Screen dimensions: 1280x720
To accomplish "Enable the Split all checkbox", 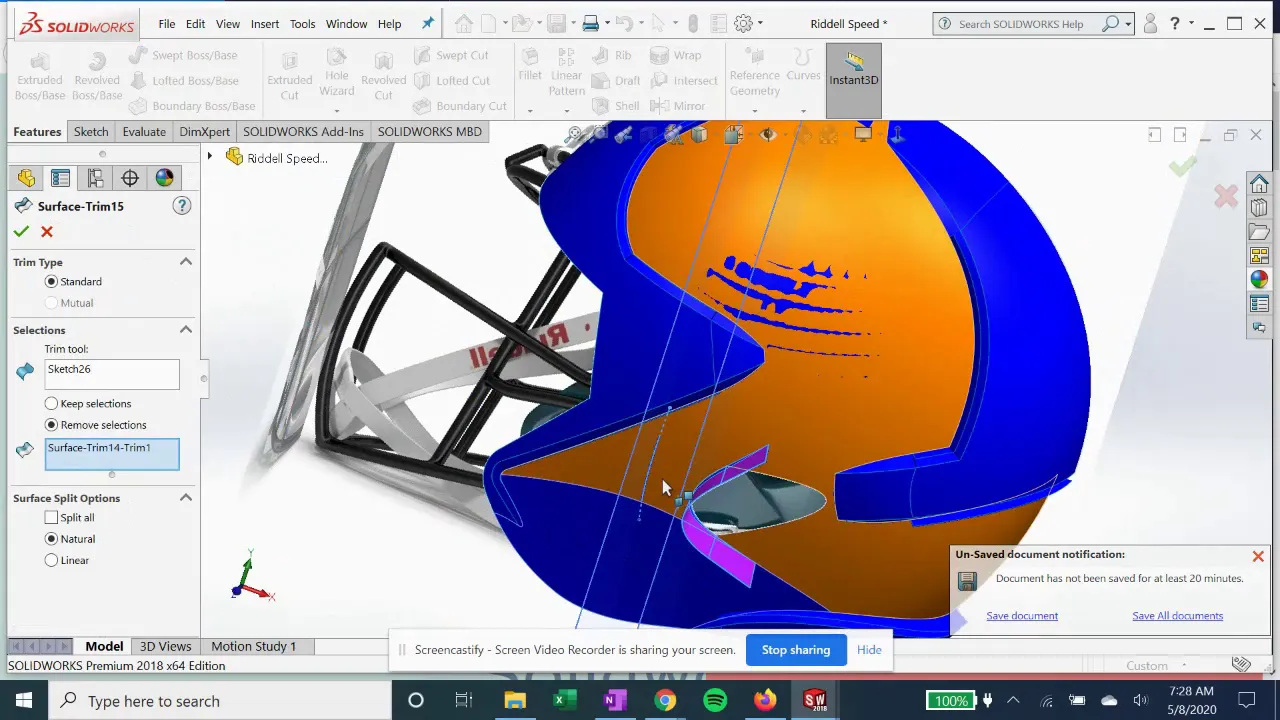I will [51, 518].
